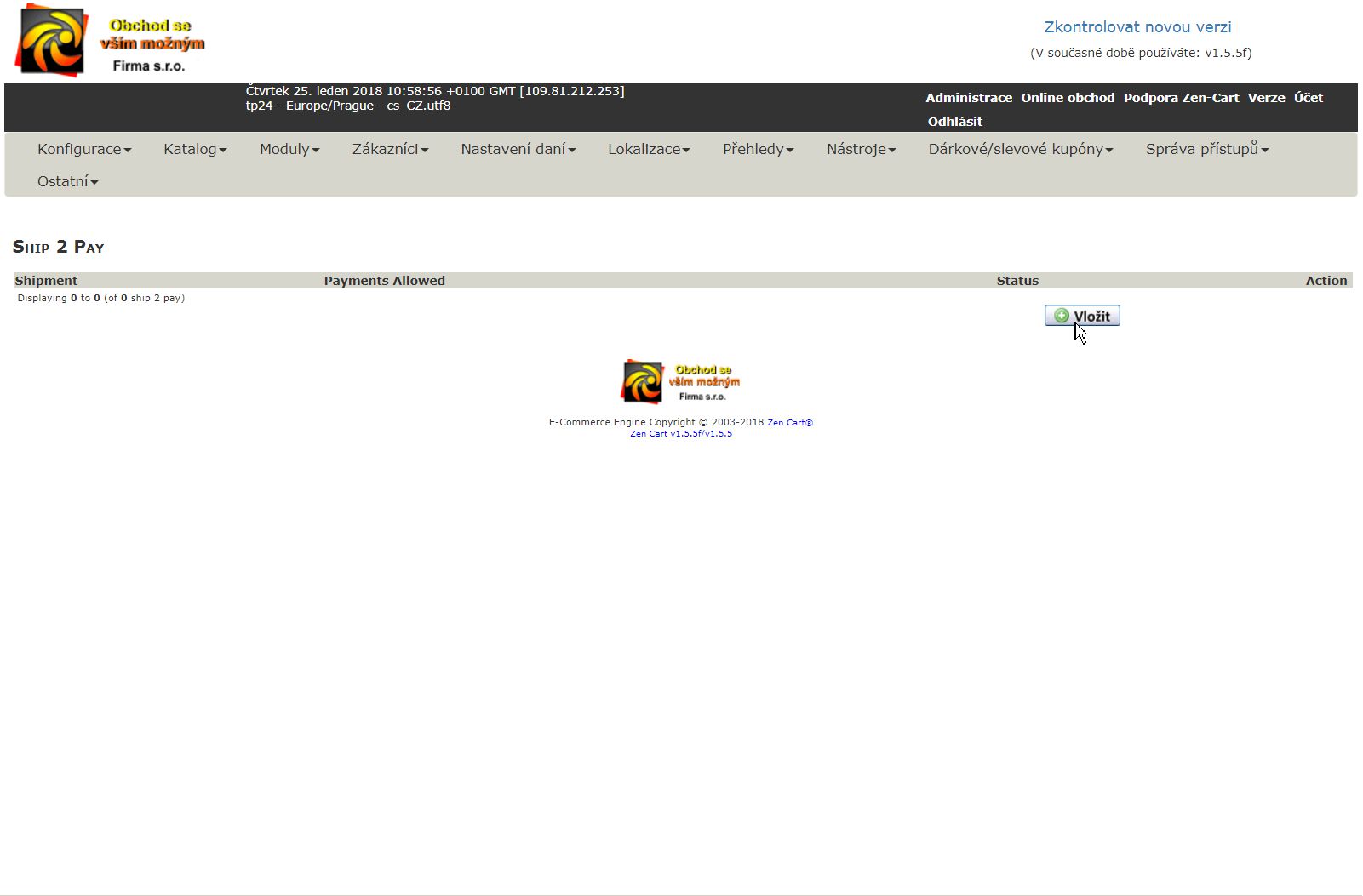The height and width of the screenshot is (896, 1363).
Task: Expand the Lokalizace dropdown
Action: [649, 149]
